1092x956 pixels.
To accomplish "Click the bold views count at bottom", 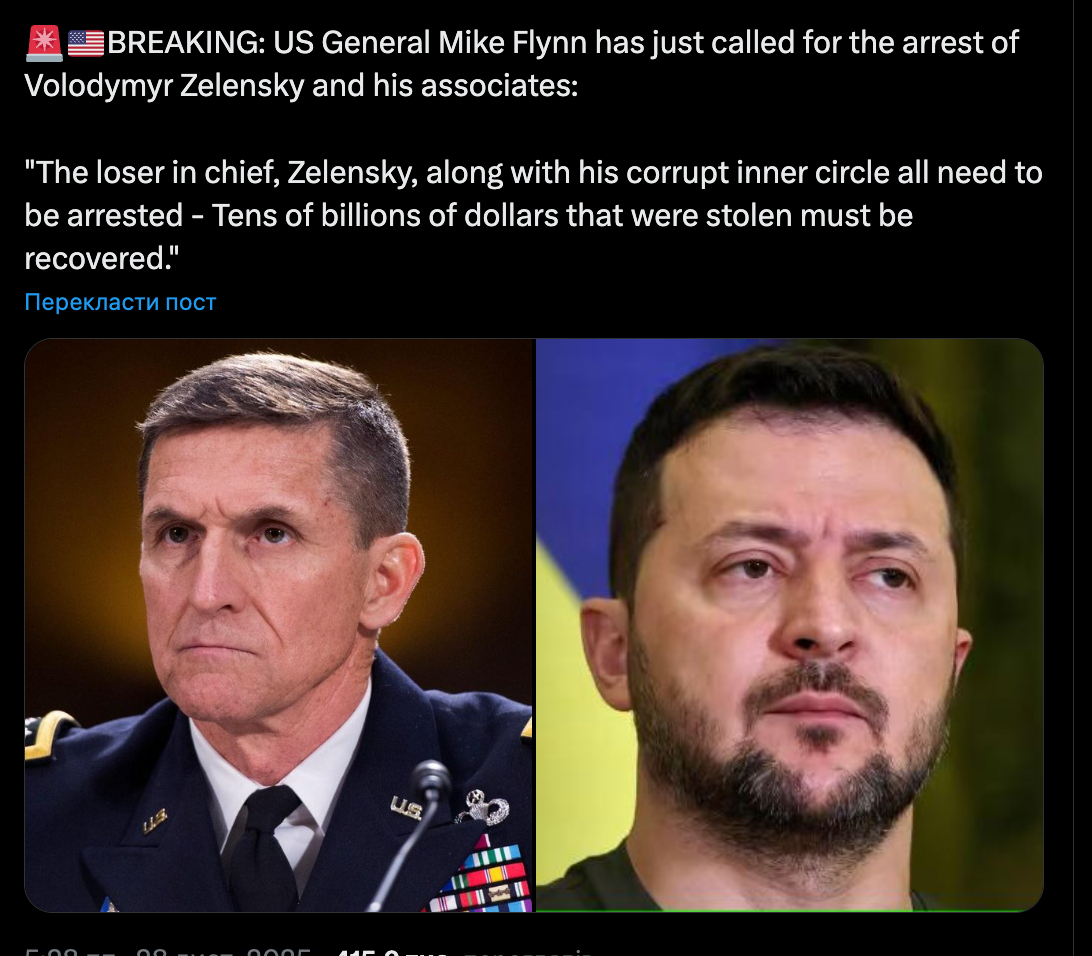I will (x=391, y=951).
